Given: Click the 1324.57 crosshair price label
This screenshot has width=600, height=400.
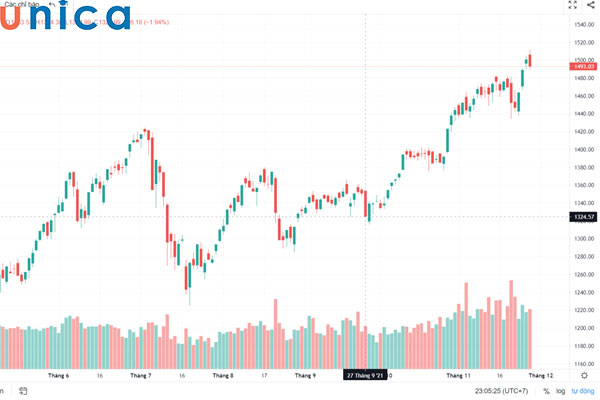Looking at the screenshot, I should pyautogui.click(x=584, y=216).
